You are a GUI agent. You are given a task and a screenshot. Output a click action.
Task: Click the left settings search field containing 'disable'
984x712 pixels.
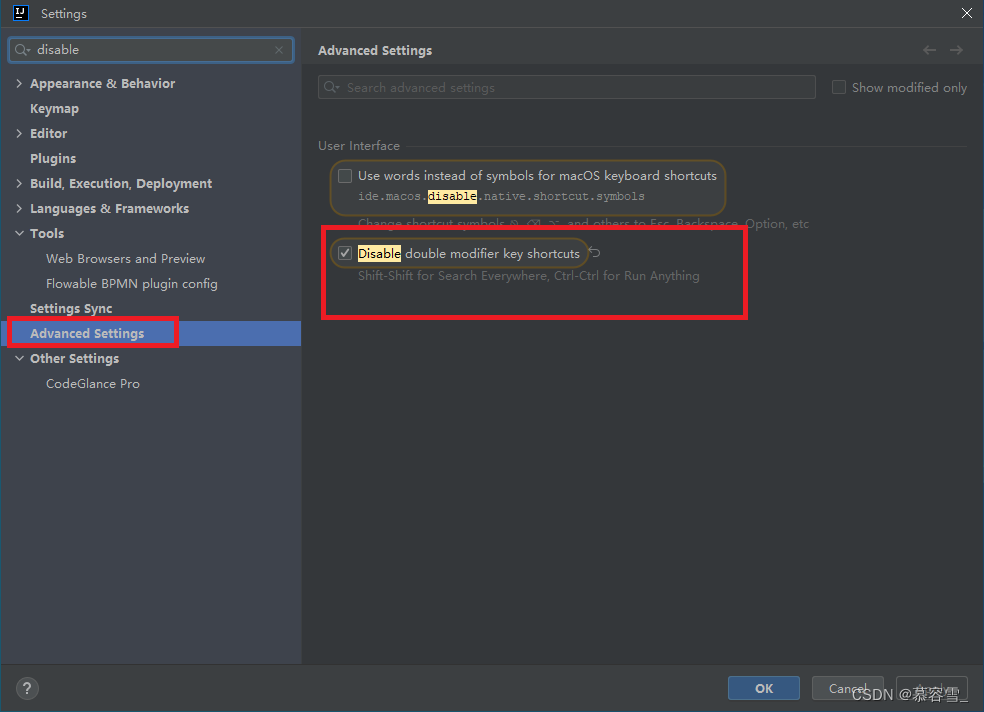pos(151,50)
